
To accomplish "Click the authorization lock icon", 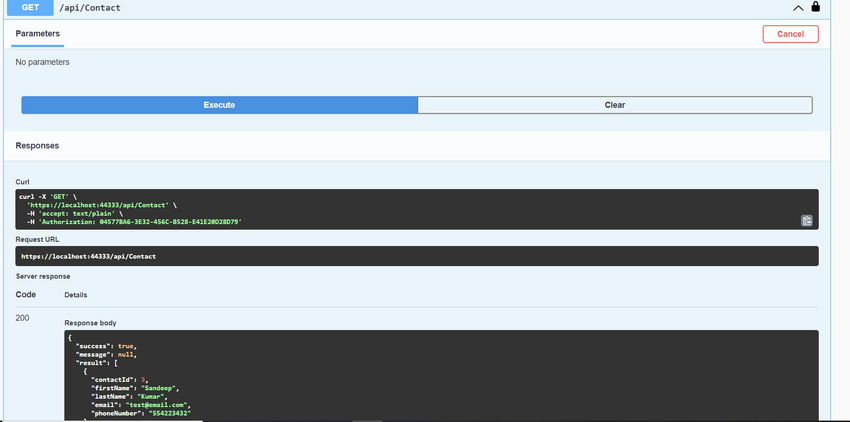I will click(815, 7).
